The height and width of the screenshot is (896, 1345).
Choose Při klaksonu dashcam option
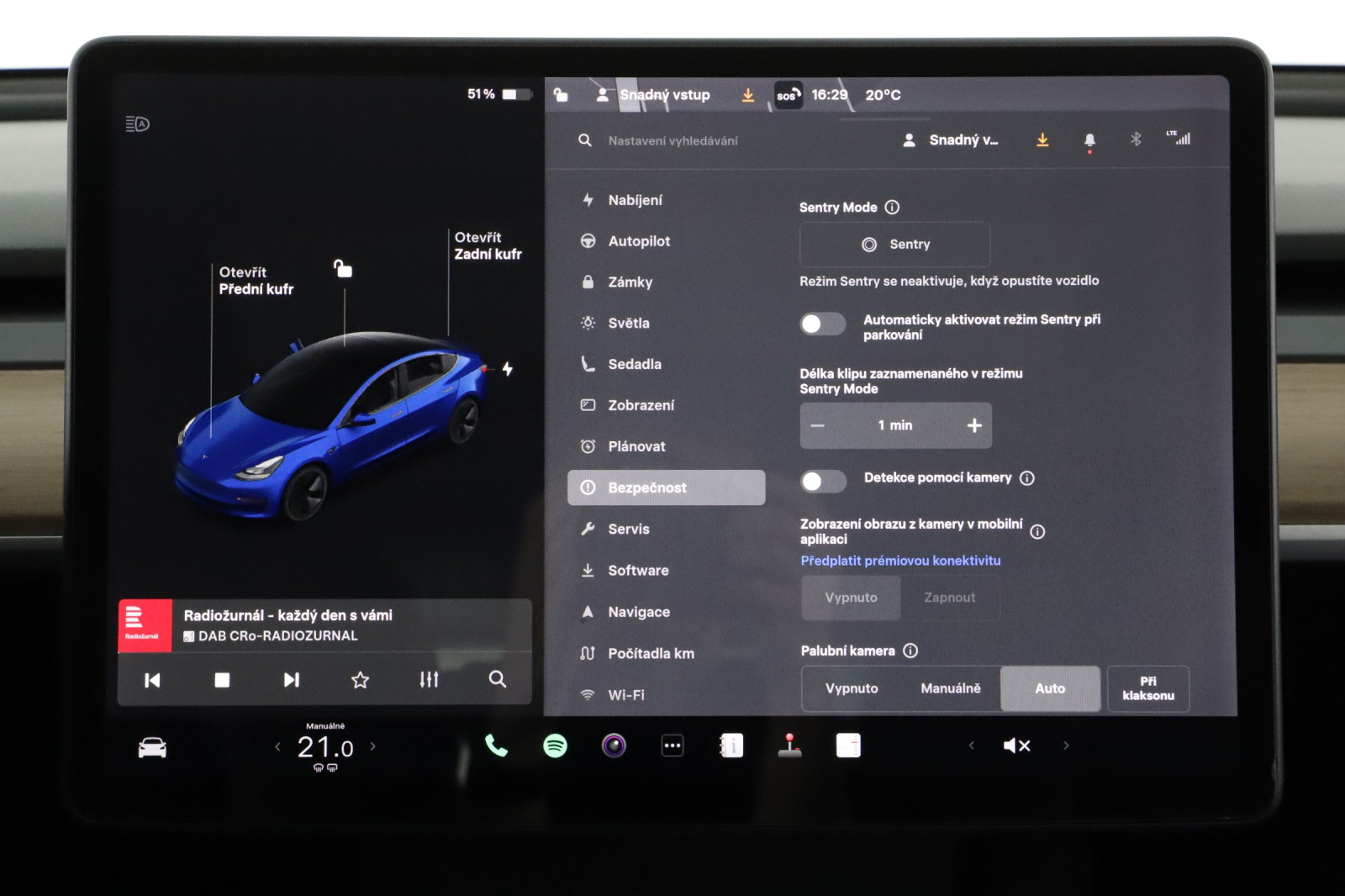coord(1148,688)
